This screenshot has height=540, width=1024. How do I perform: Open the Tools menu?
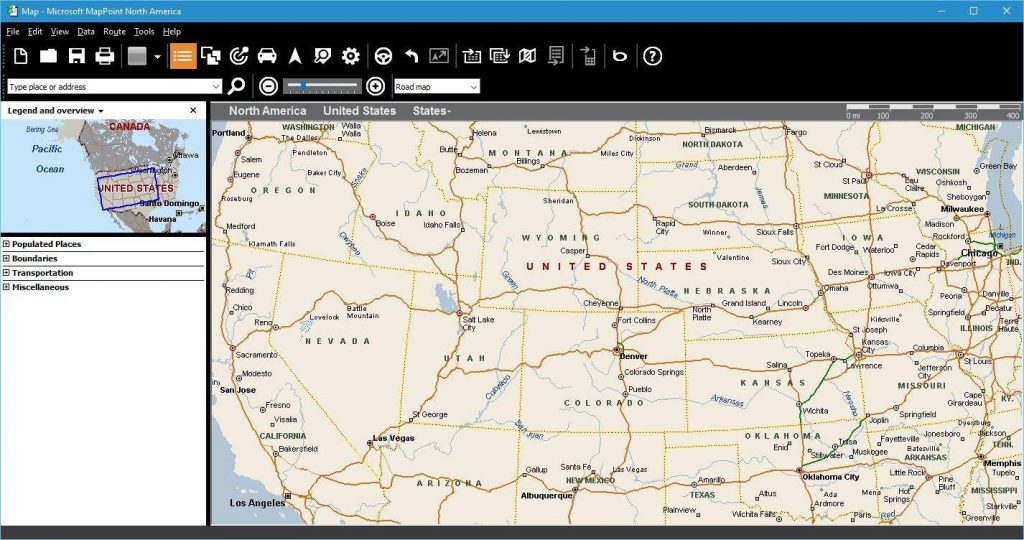tap(144, 31)
